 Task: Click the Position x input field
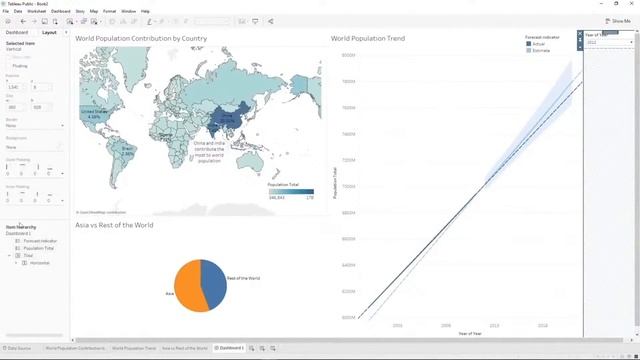(16, 87)
